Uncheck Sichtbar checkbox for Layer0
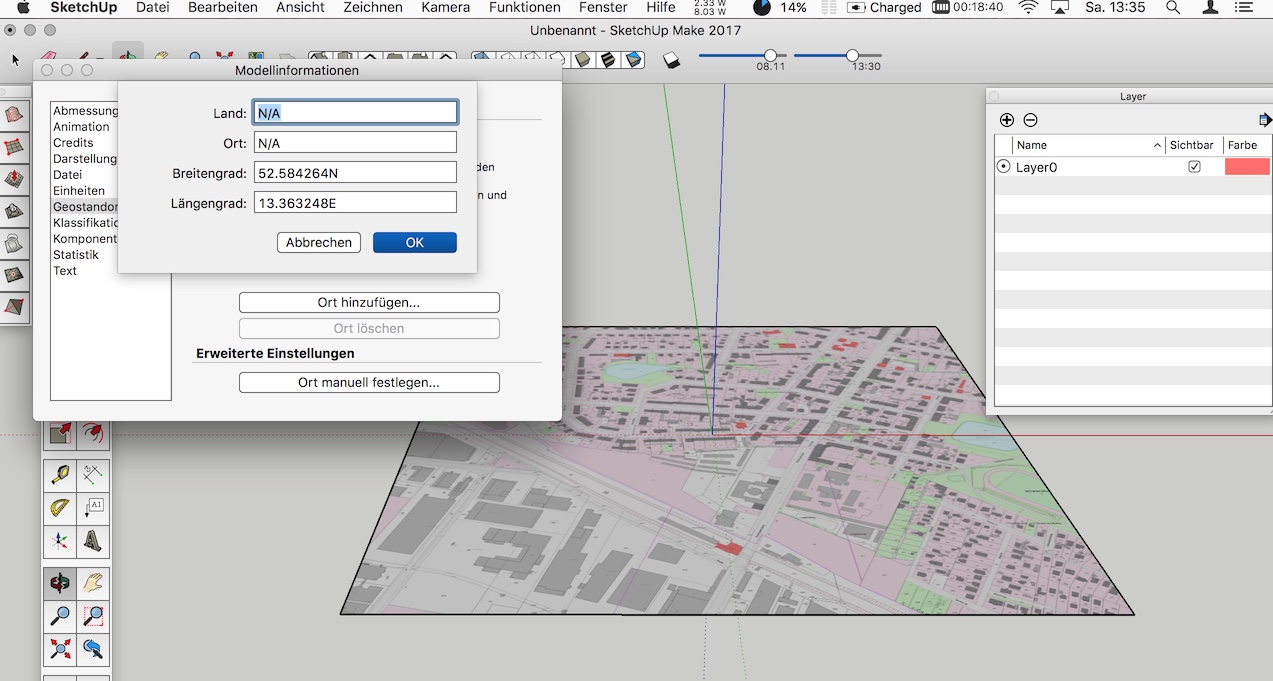Image resolution: width=1273 pixels, height=681 pixels. pyautogui.click(x=1194, y=167)
